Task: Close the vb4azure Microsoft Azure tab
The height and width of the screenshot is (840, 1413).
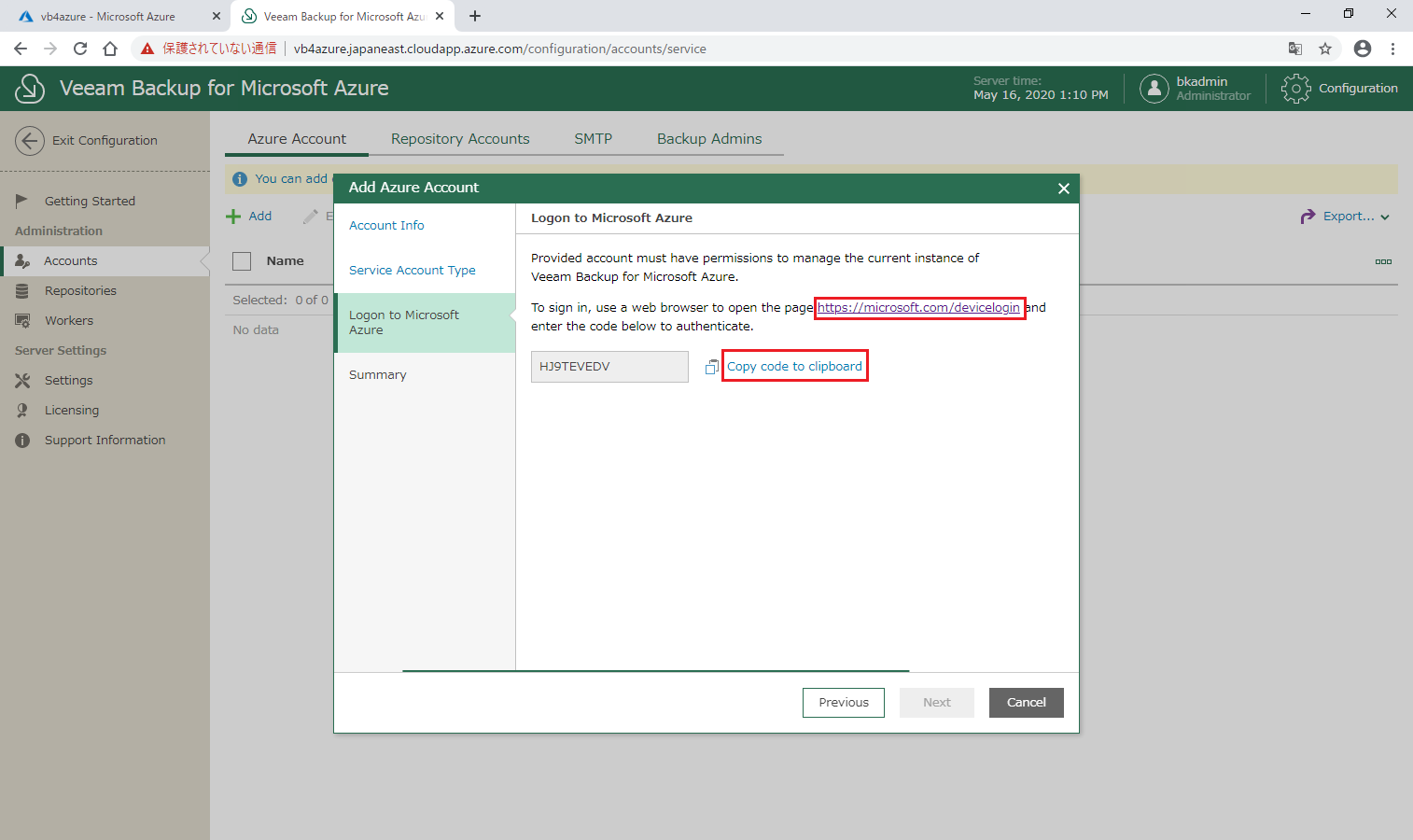Action: click(217, 16)
